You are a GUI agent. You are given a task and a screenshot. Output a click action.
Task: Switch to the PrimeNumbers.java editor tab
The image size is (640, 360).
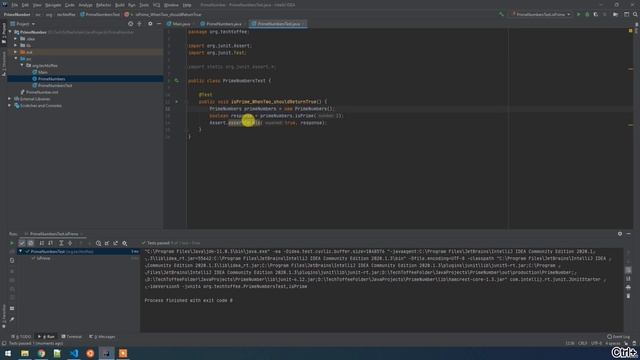coord(222,24)
